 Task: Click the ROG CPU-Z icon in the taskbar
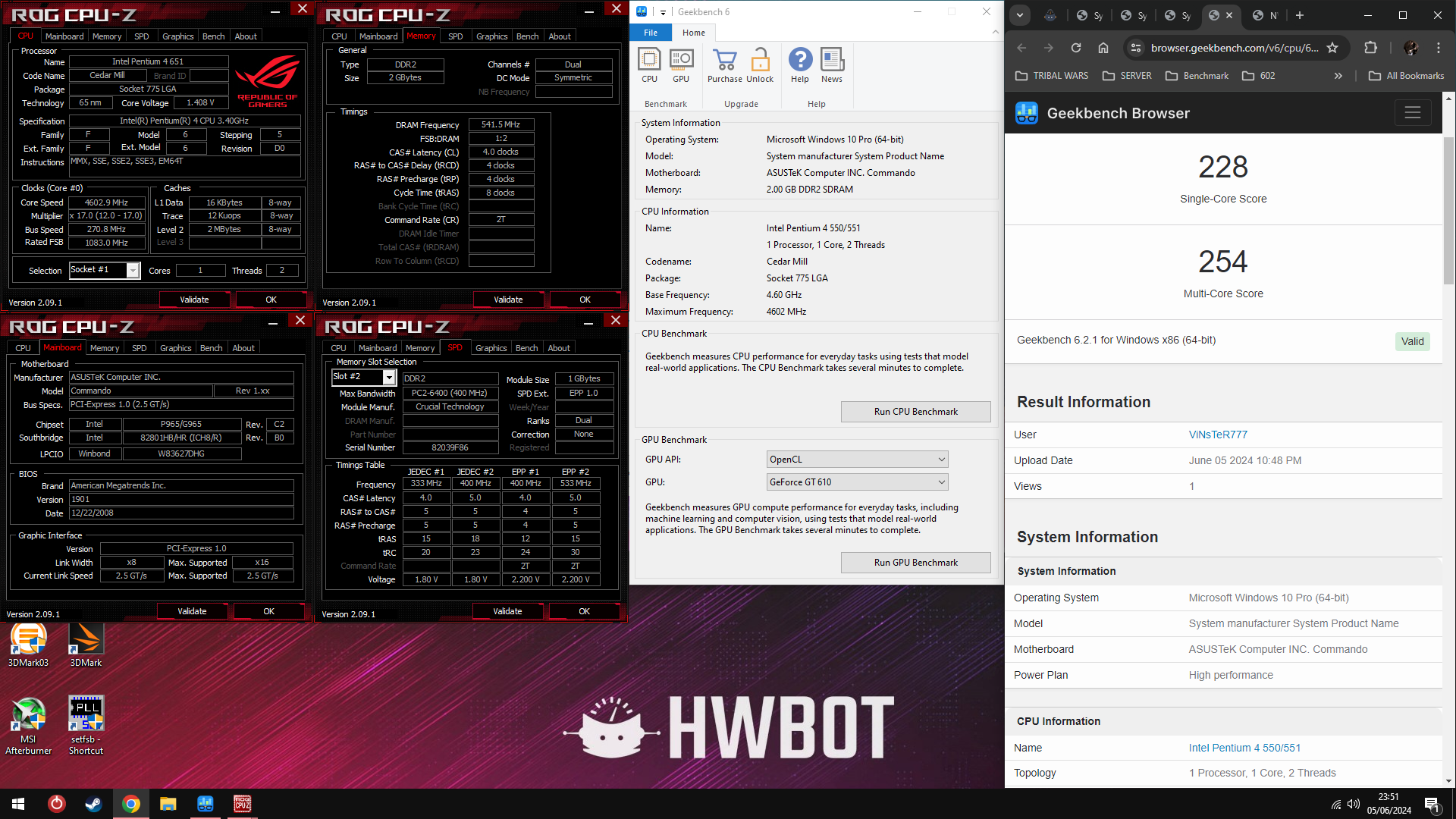(243, 804)
